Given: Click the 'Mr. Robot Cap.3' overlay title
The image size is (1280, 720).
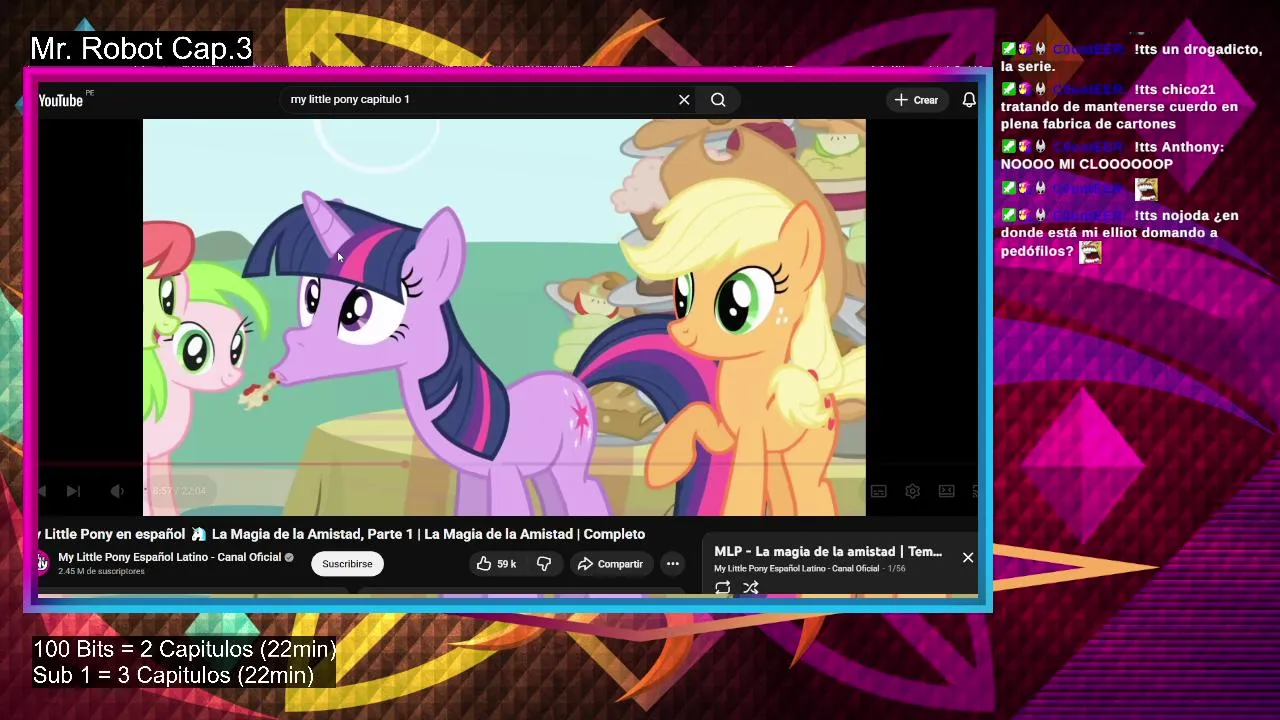Looking at the screenshot, I should (141, 48).
